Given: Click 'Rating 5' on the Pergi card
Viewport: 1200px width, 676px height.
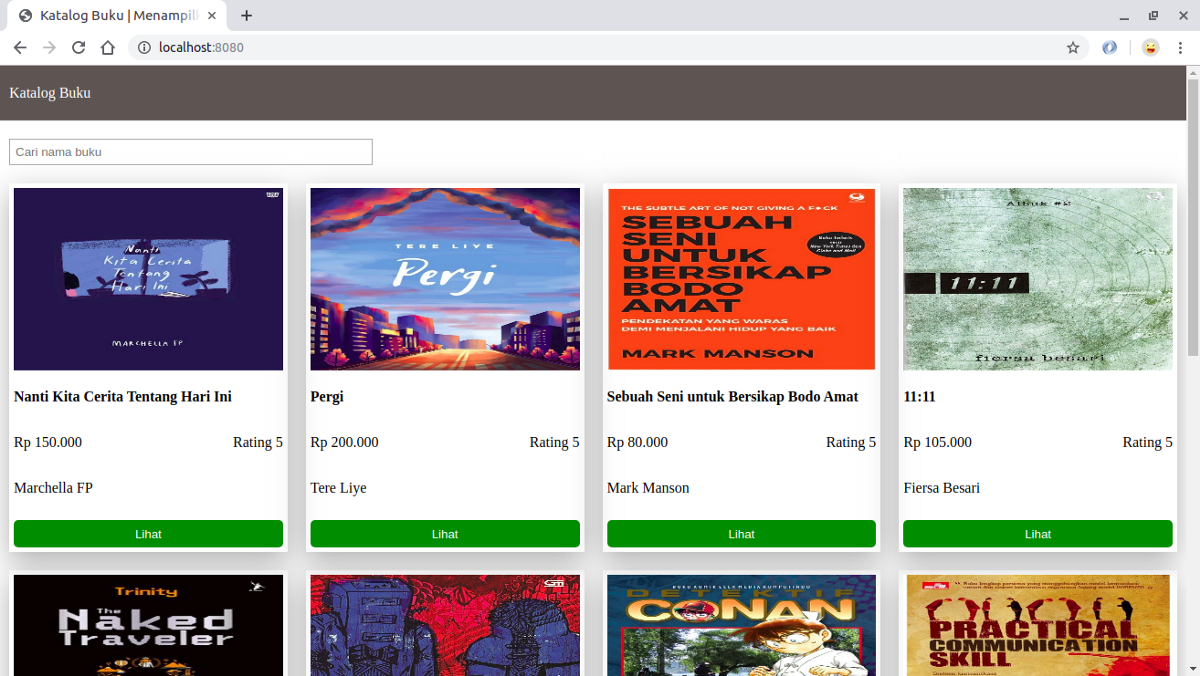Looking at the screenshot, I should (555, 442).
